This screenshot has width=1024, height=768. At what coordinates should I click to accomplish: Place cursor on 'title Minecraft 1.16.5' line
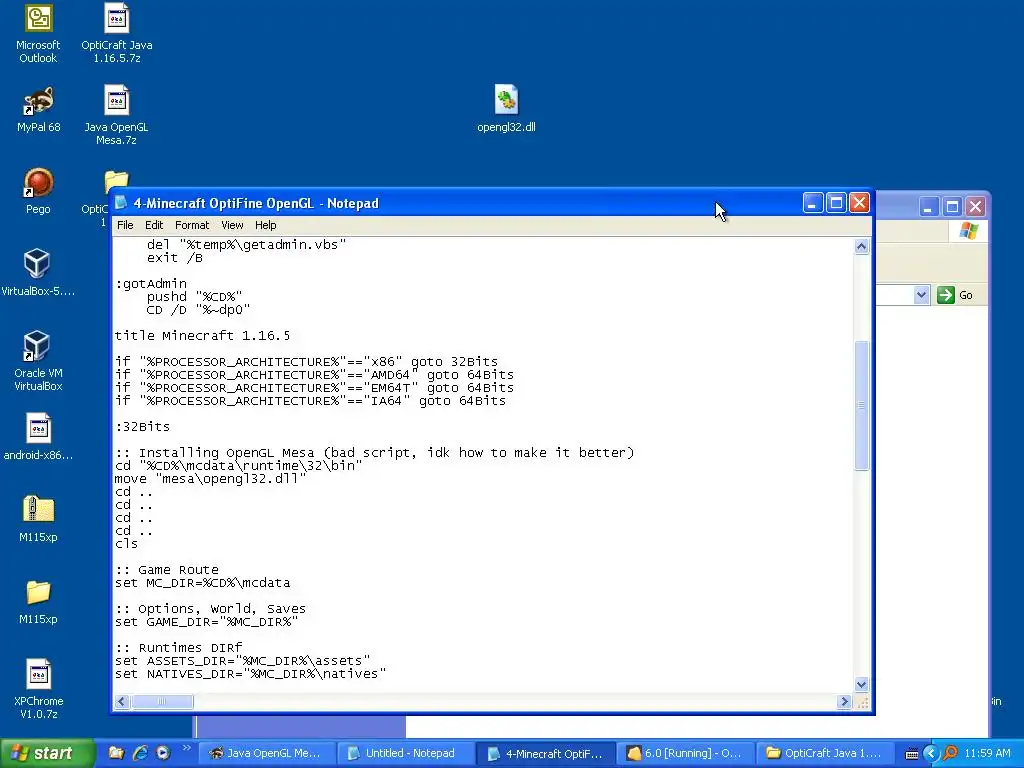pos(202,336)
